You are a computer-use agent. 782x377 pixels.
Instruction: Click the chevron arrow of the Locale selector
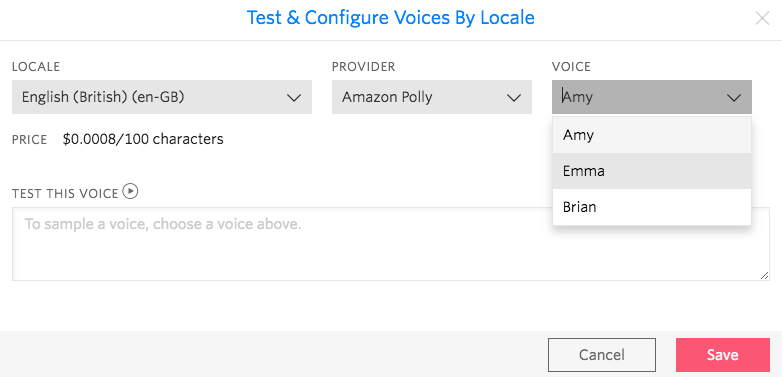pos(294,97)
